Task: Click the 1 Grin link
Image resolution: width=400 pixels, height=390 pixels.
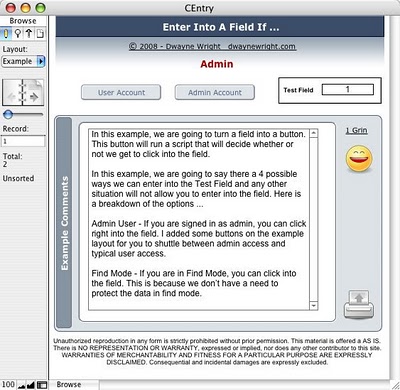Action: point(356,130)
